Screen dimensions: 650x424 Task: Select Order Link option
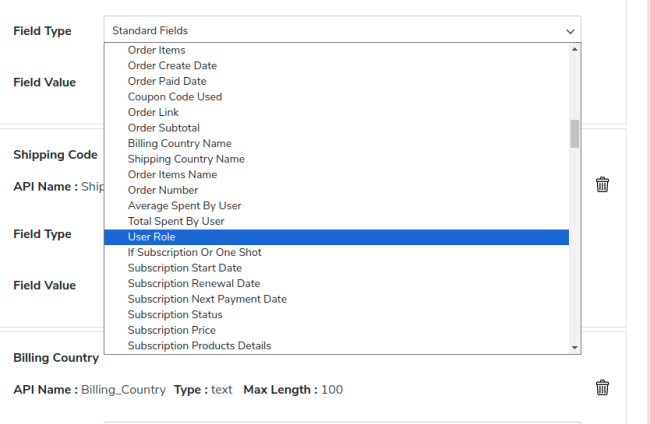(153, 112)
